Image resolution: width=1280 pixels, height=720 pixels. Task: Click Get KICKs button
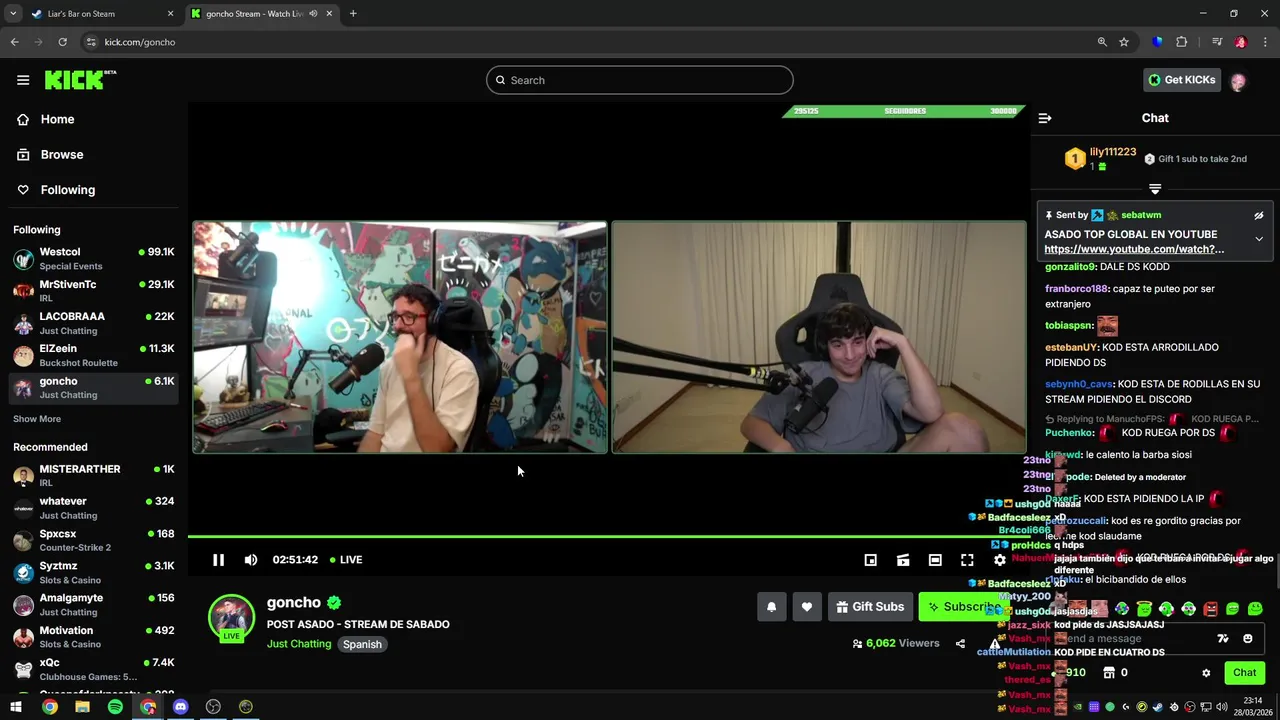click(1182, 80)
